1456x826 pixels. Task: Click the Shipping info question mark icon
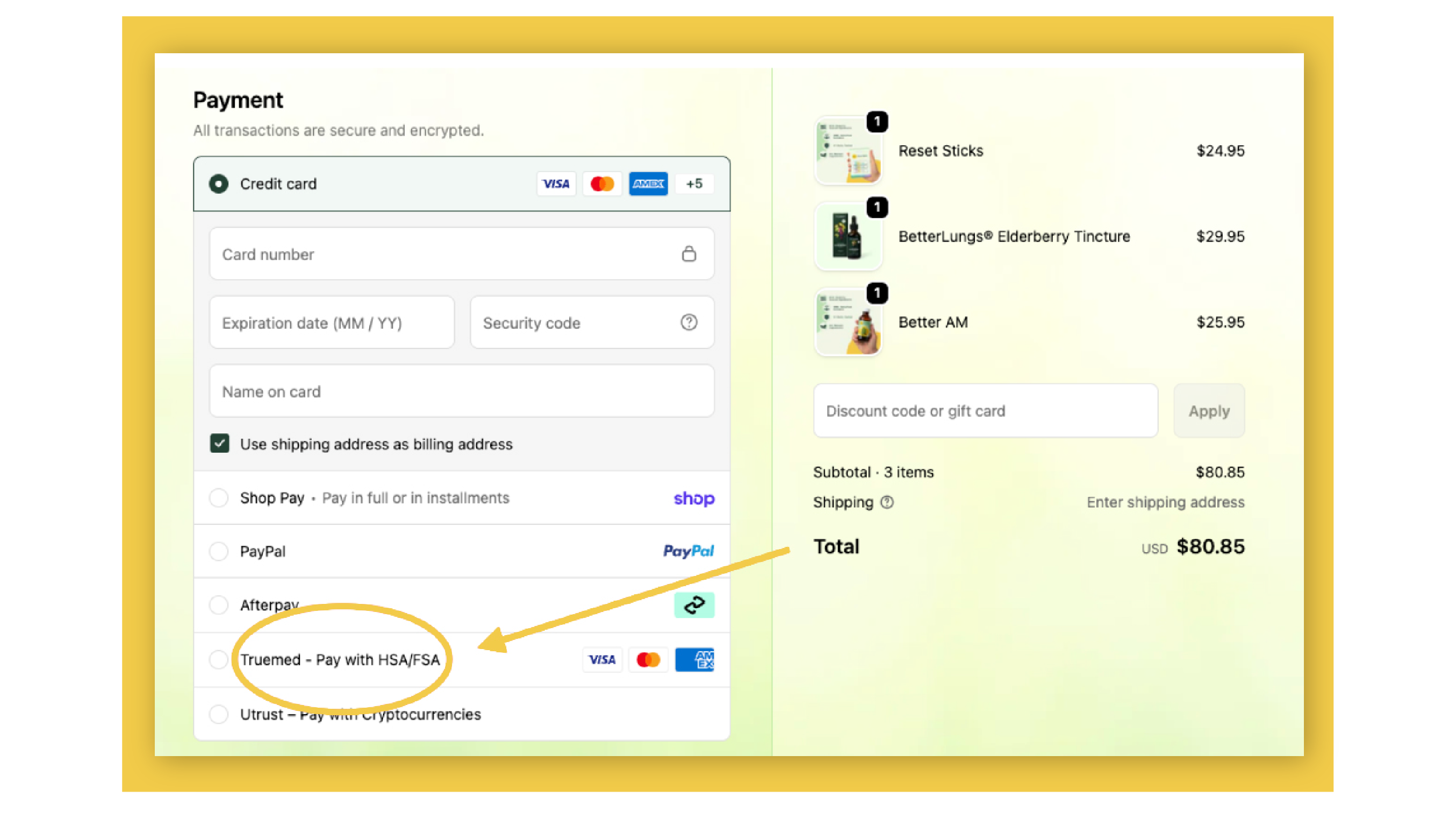887,502
